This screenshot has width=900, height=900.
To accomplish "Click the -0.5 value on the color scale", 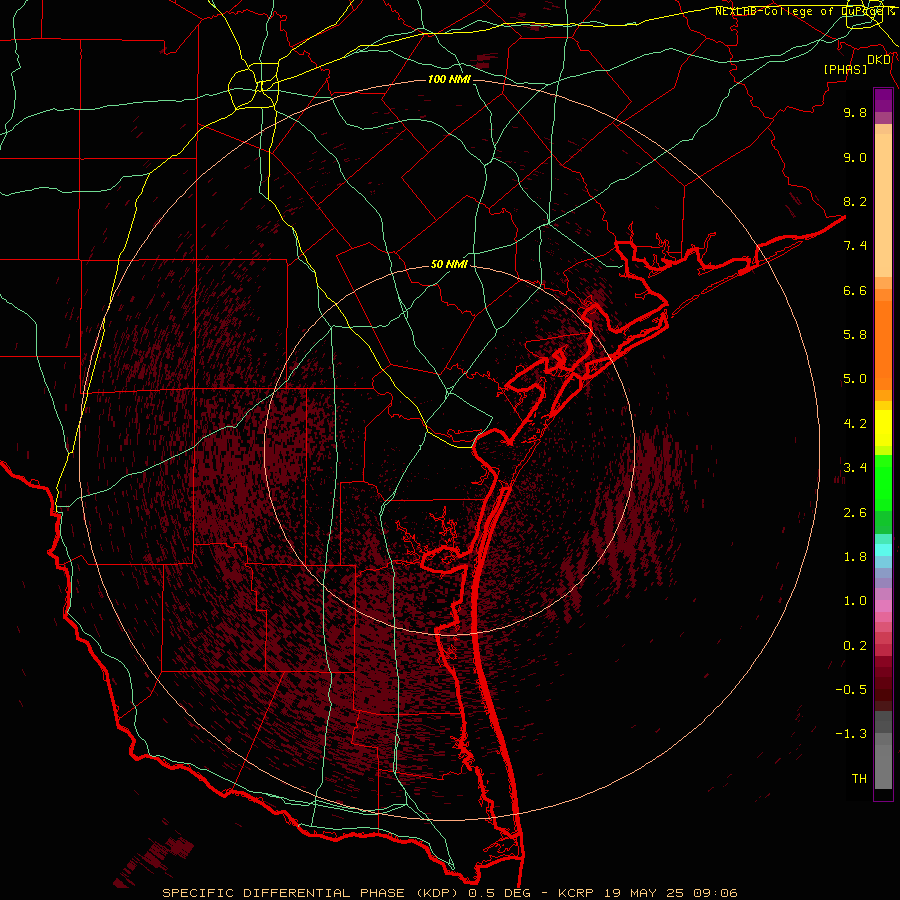I will 851,690.
